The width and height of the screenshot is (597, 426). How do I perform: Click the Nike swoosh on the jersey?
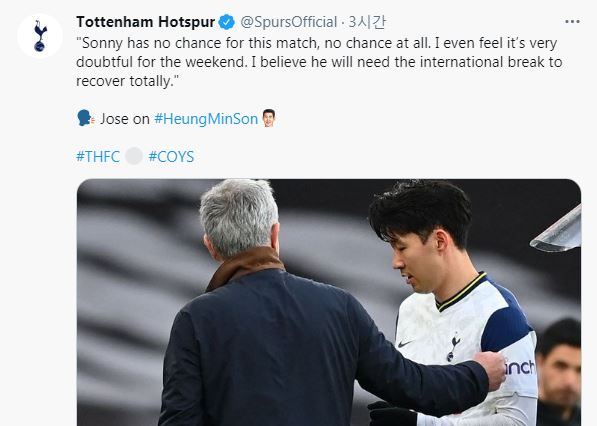pos(404,343)
